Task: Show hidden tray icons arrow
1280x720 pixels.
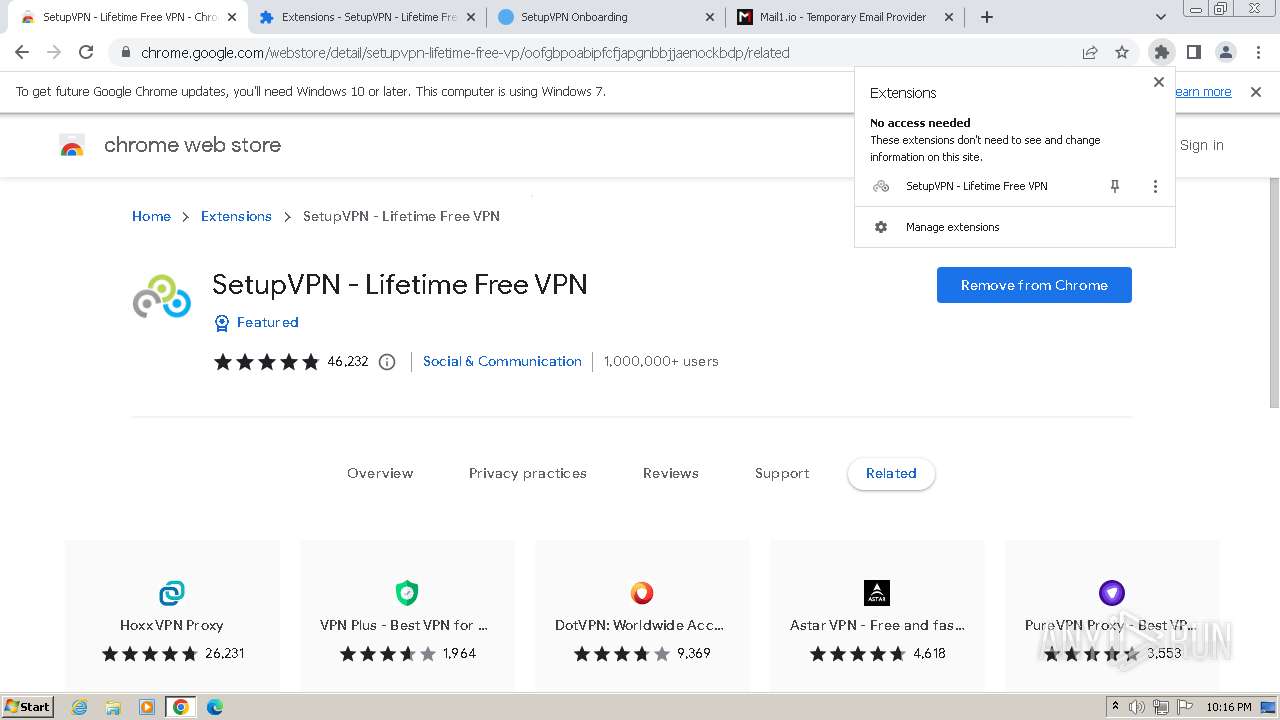Action: coord(1115,707)
